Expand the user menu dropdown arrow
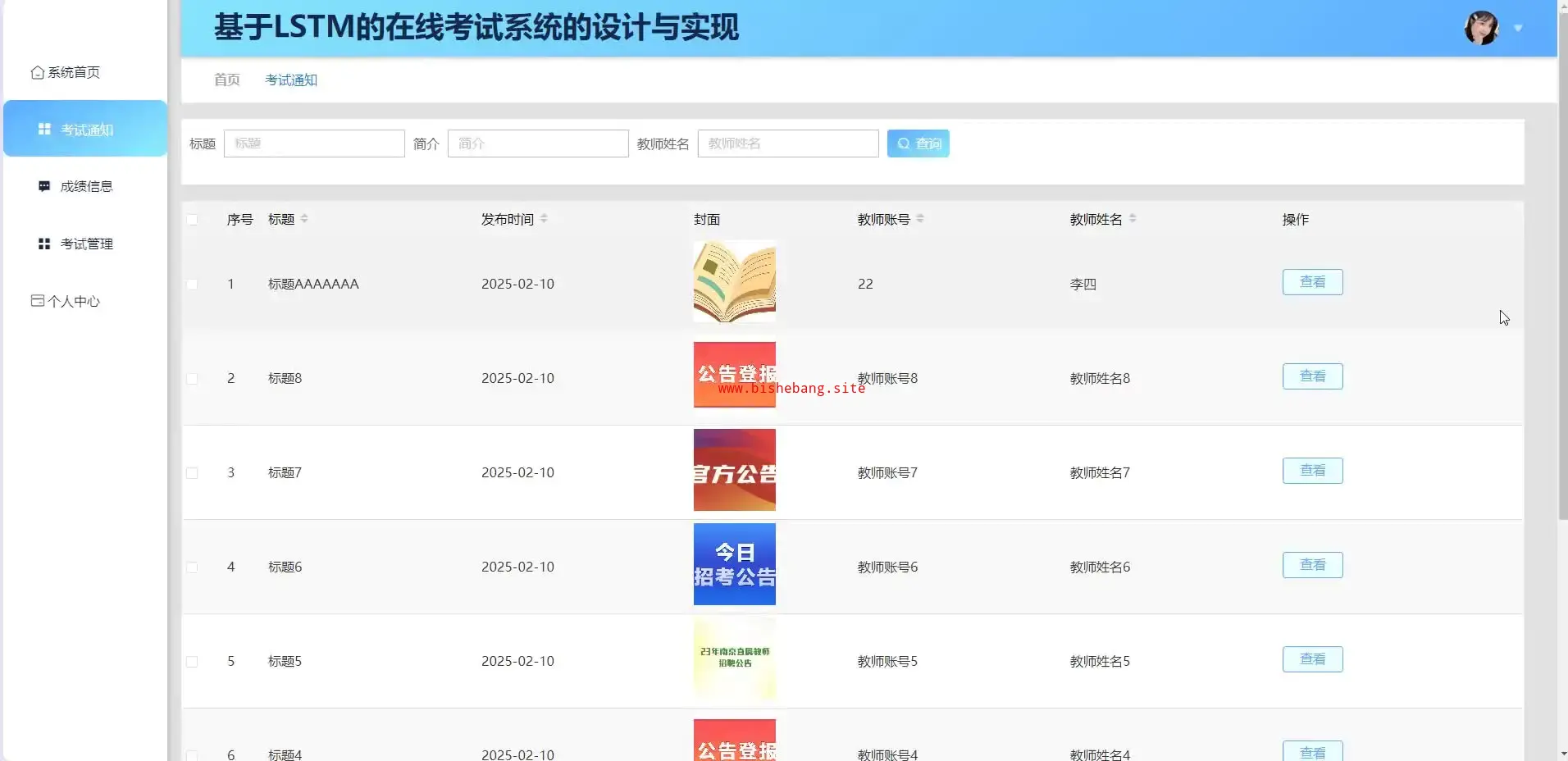The width and height of the screenshot is (1568, 761). pos(1518,29)
